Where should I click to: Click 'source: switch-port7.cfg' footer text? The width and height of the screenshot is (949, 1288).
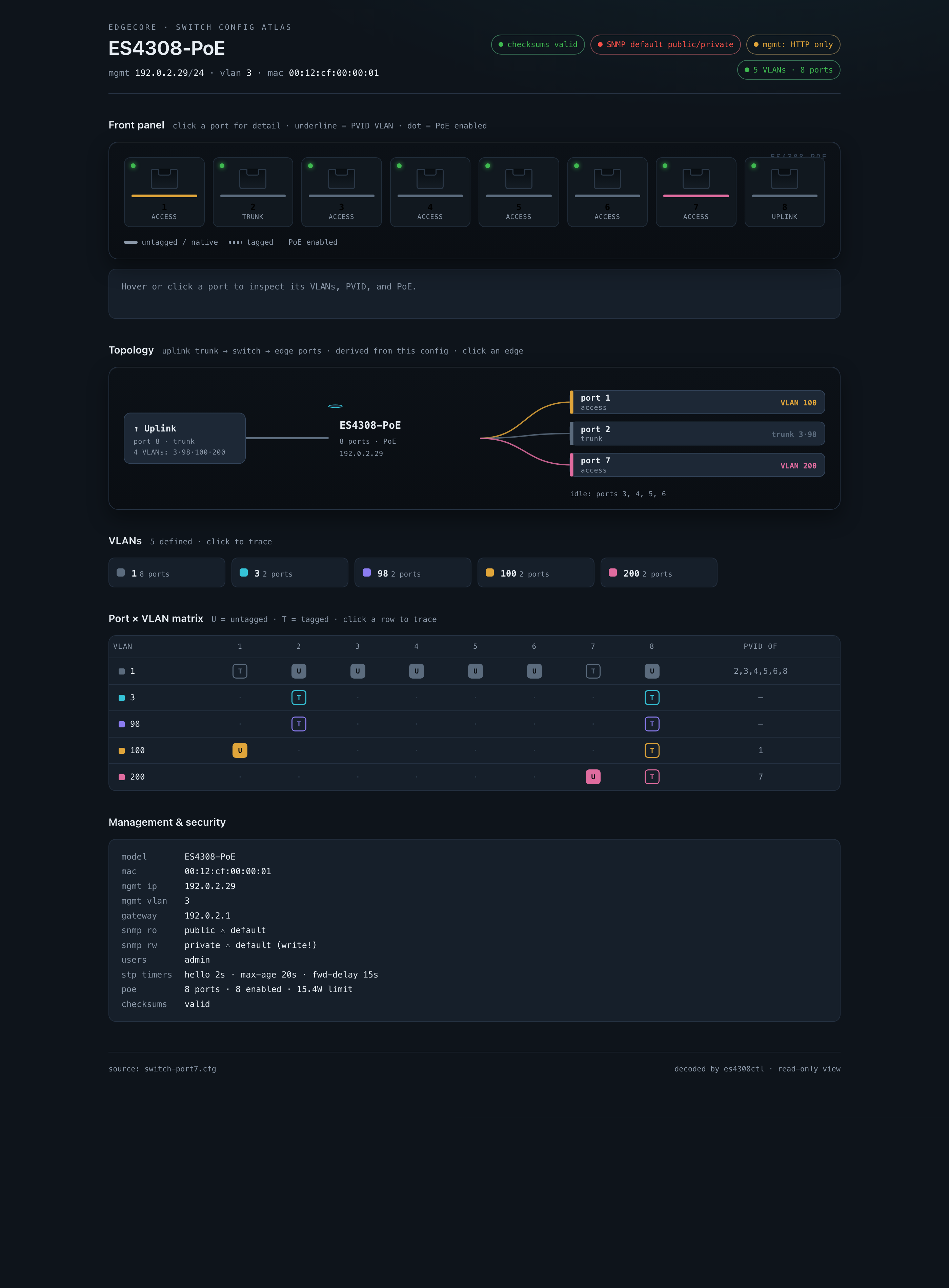[x=163, y=1069]
